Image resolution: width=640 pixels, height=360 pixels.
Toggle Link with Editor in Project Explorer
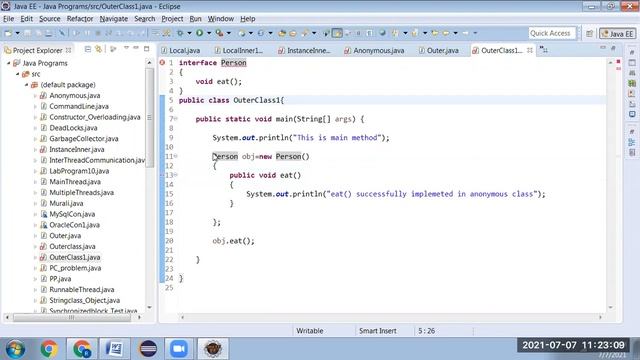pyautogui.click(x=98, y=49)
